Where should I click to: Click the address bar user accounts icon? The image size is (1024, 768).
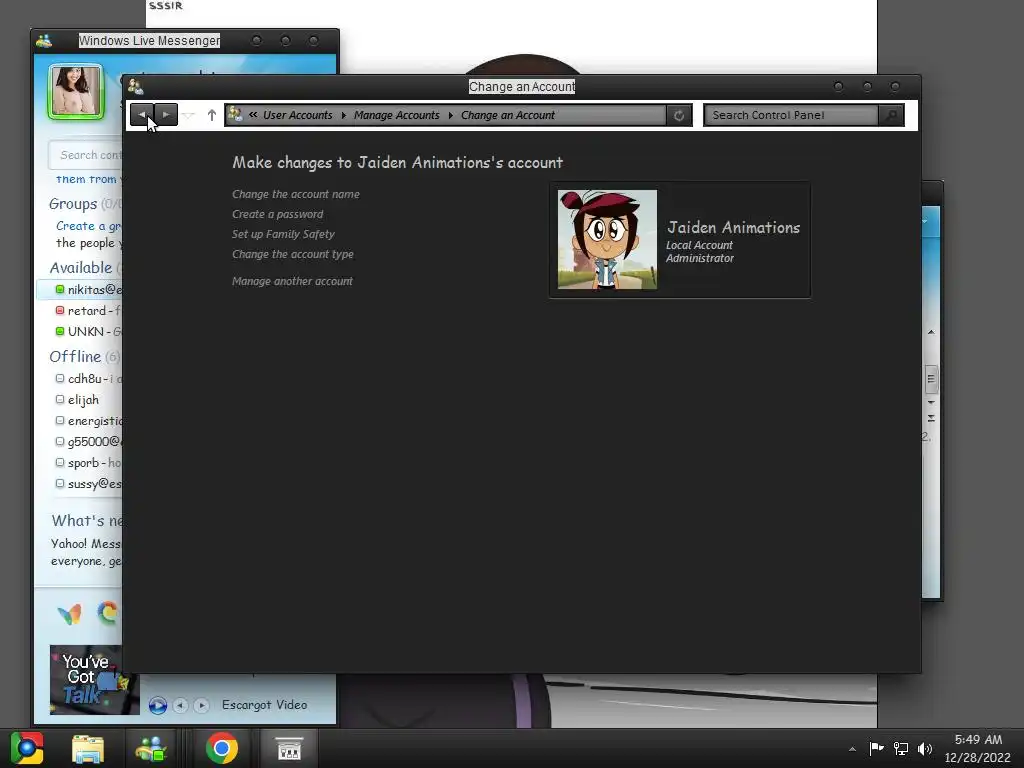[235, 115]
